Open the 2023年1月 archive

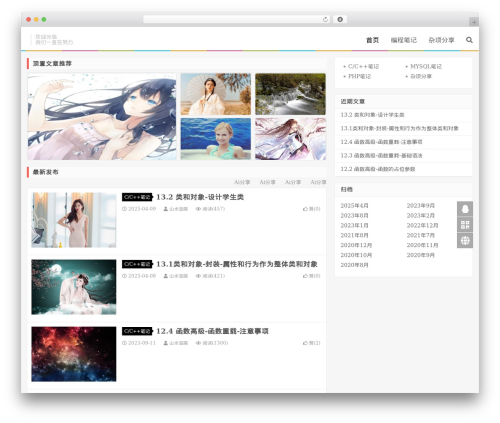[x=354, y=226]
